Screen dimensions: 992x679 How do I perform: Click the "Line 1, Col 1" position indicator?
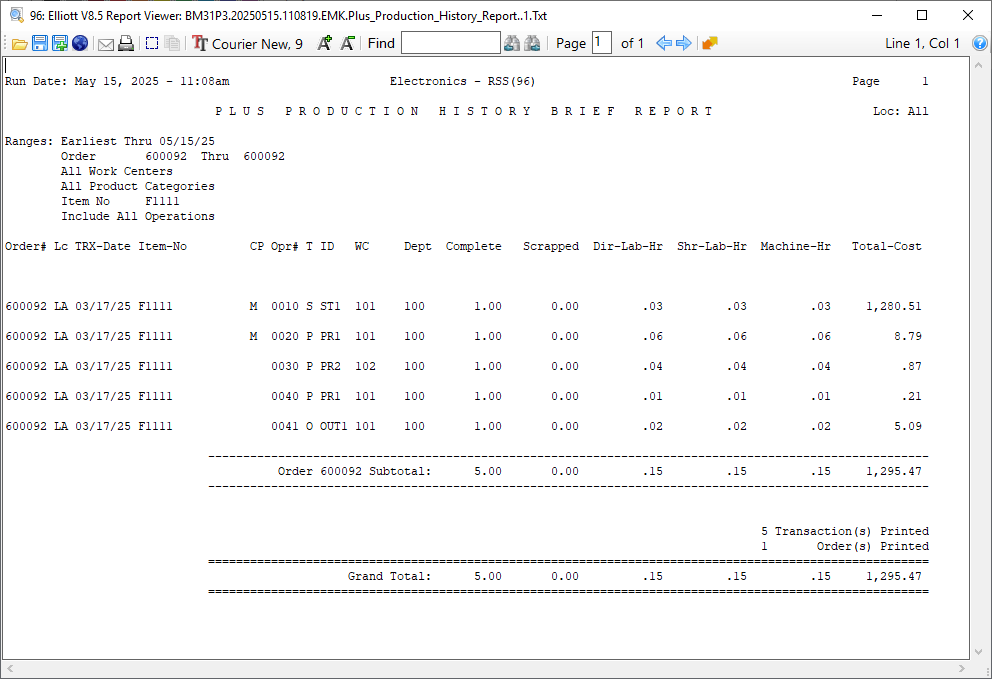[922, 43]
